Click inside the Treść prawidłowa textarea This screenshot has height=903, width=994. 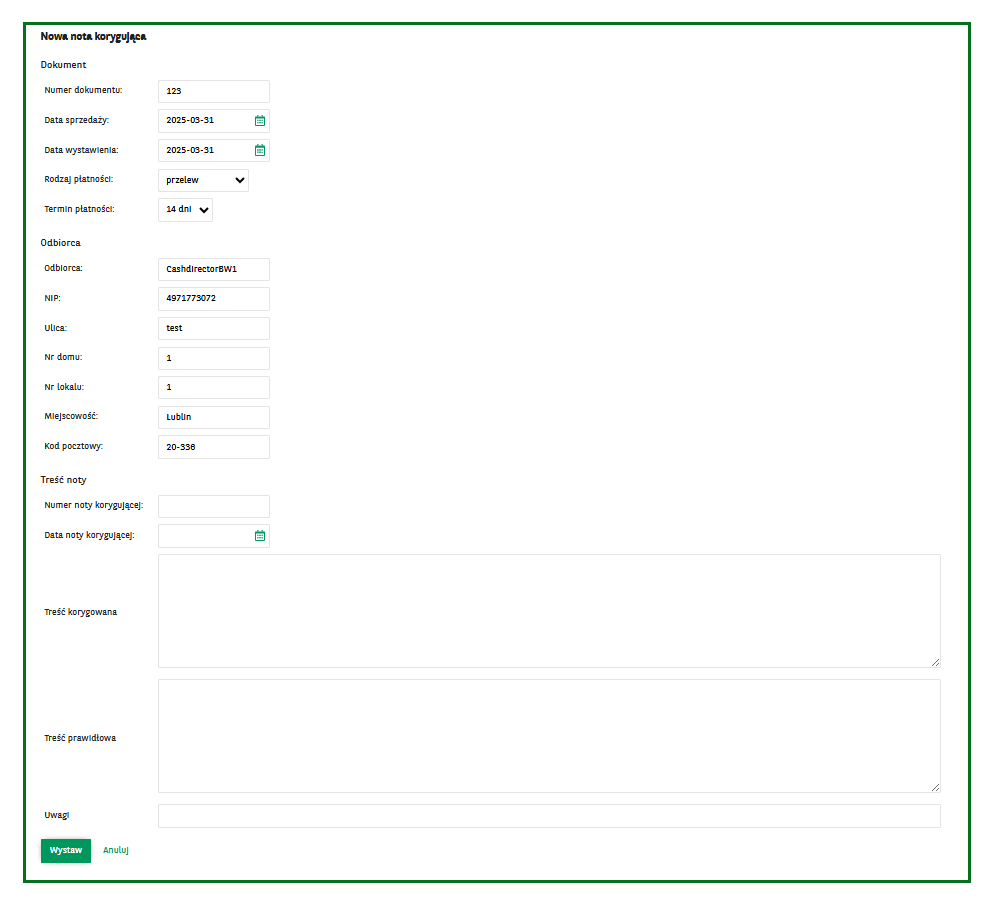pyautogui.click(x=549, y=736)
